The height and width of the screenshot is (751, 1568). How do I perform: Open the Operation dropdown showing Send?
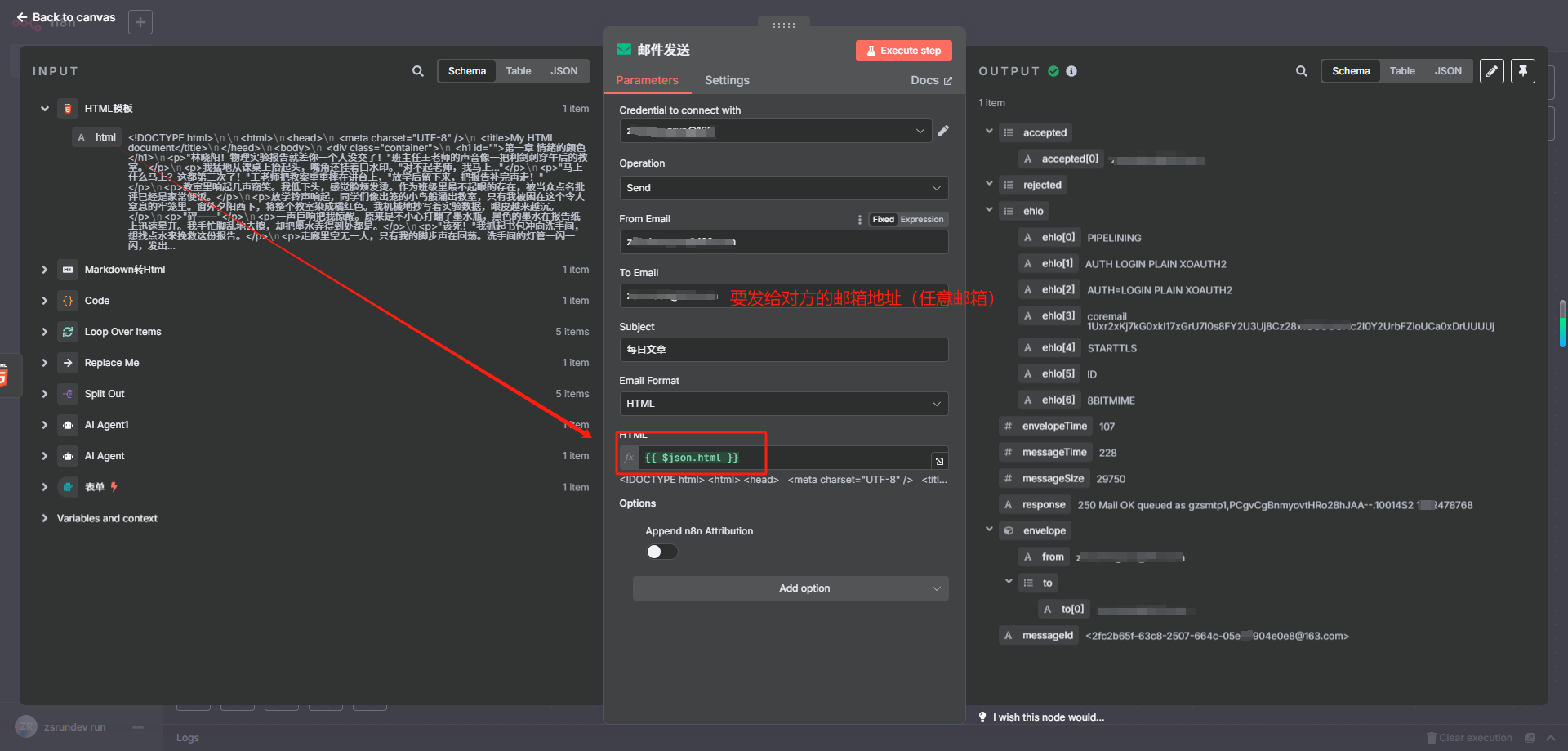click(x=783, y=188)
